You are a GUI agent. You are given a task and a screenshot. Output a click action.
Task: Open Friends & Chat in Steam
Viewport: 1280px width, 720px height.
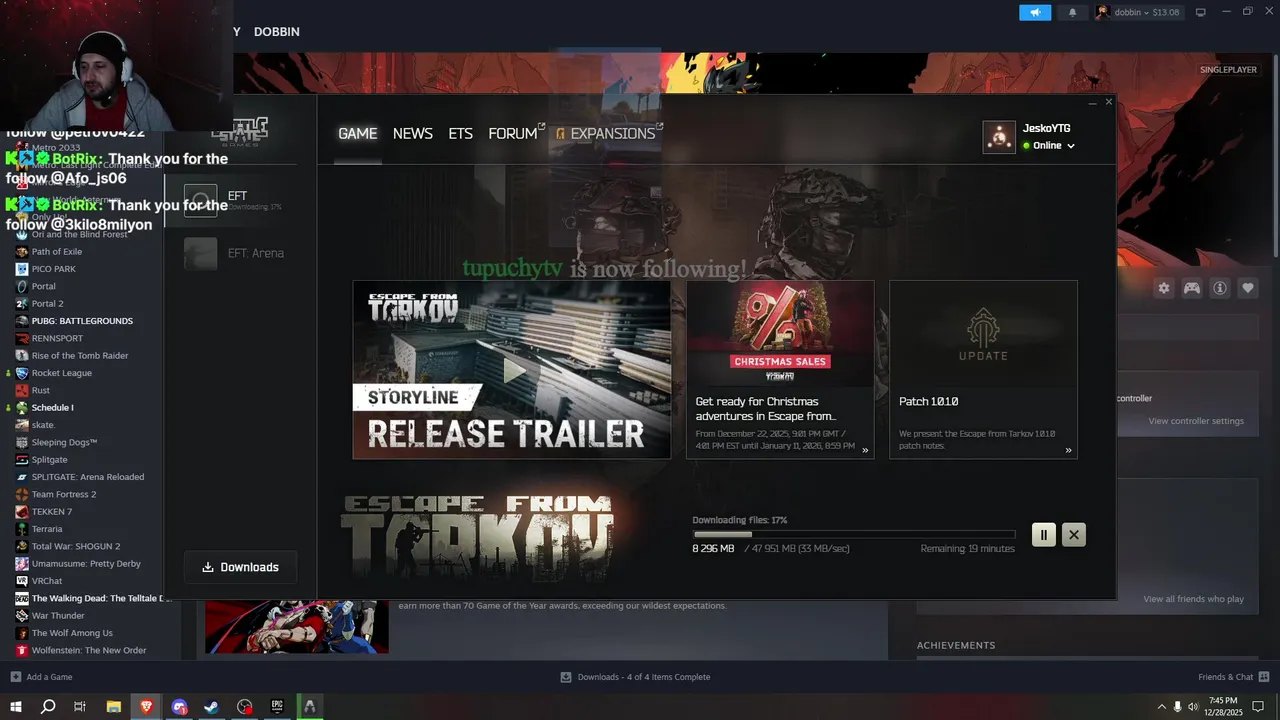click(x=1234, y=677)
